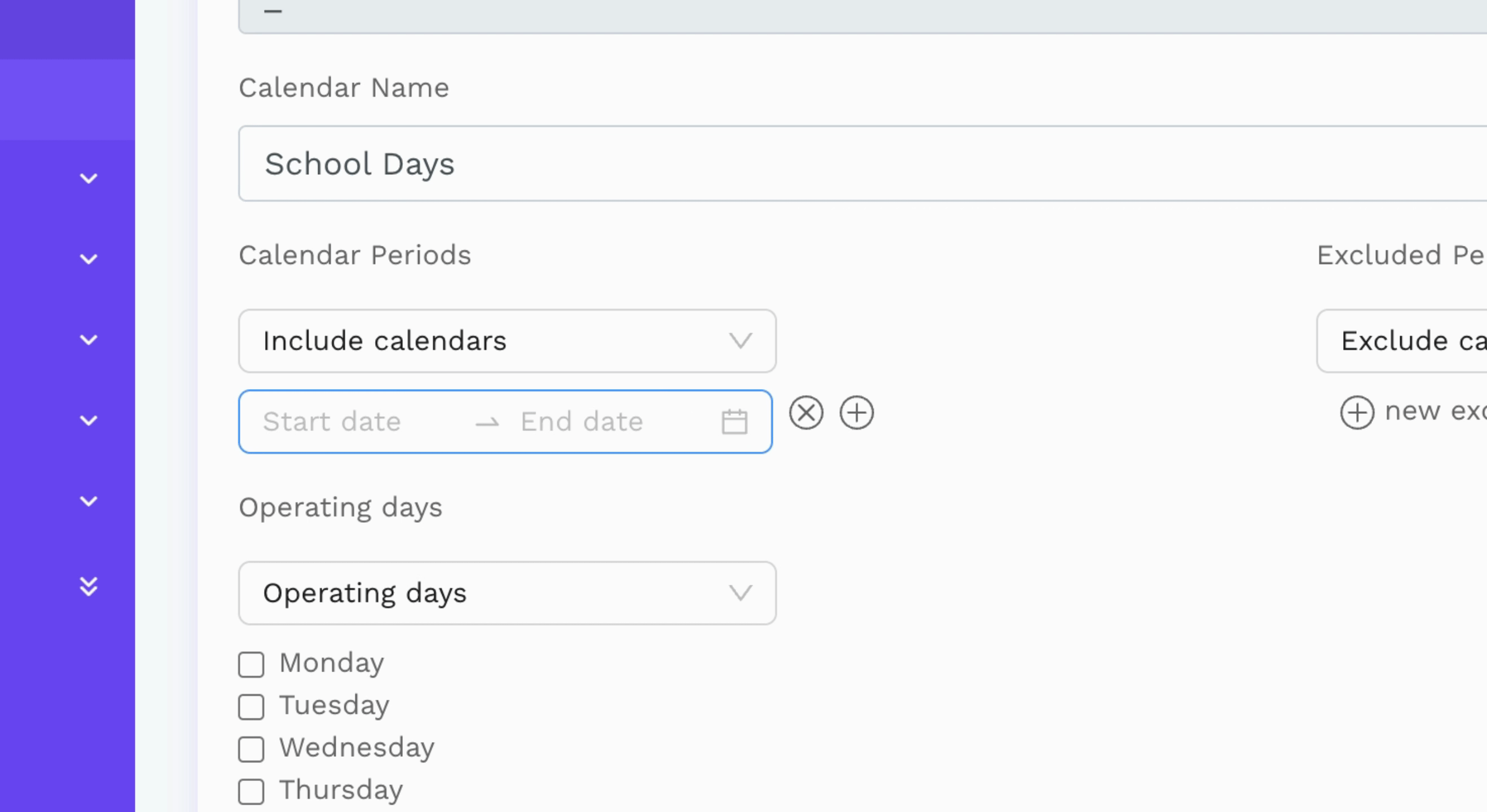Enable Wednesday operating day
This screenshot has width=1487, height=812.
click(x=251, y=749)
